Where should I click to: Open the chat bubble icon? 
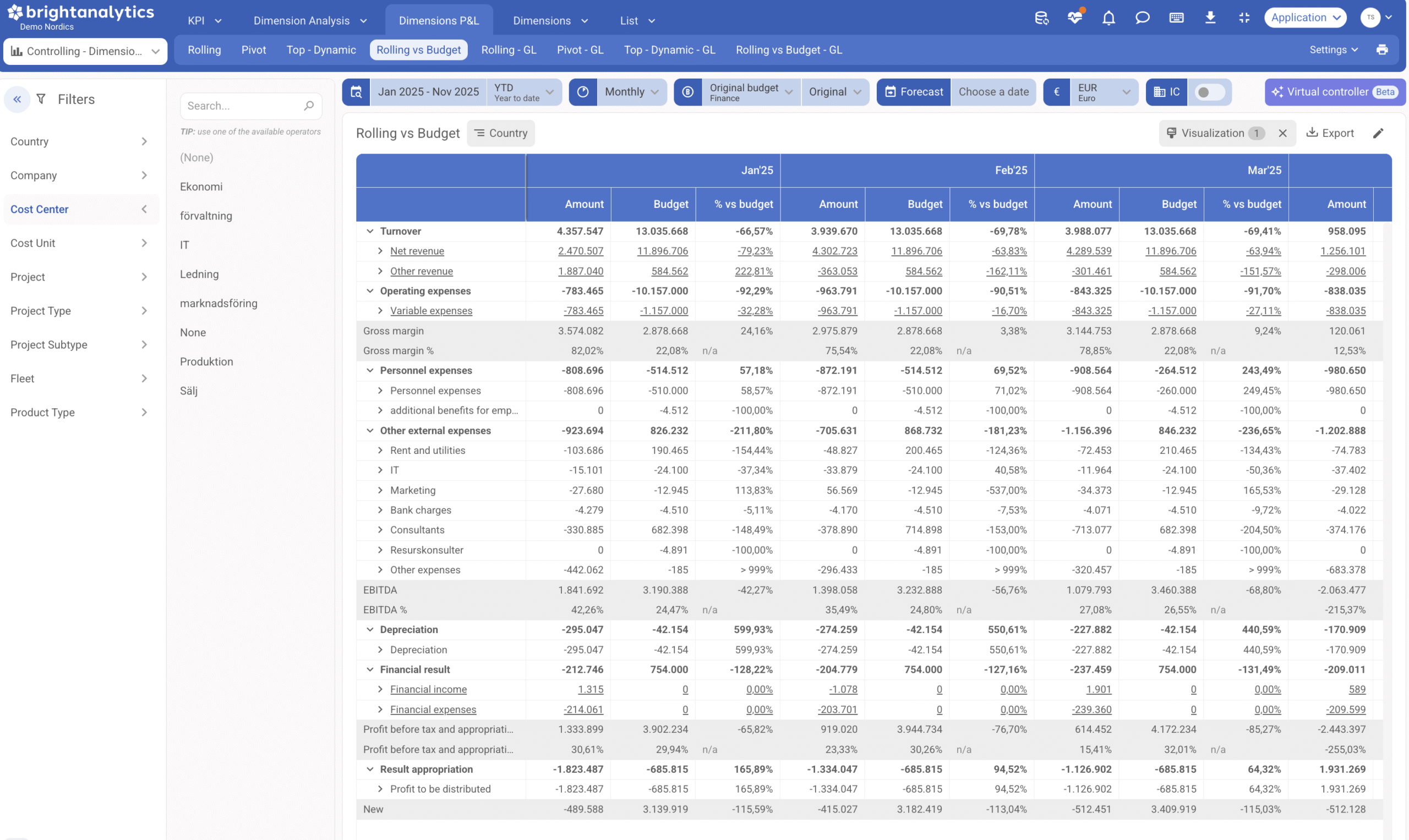1142,18
